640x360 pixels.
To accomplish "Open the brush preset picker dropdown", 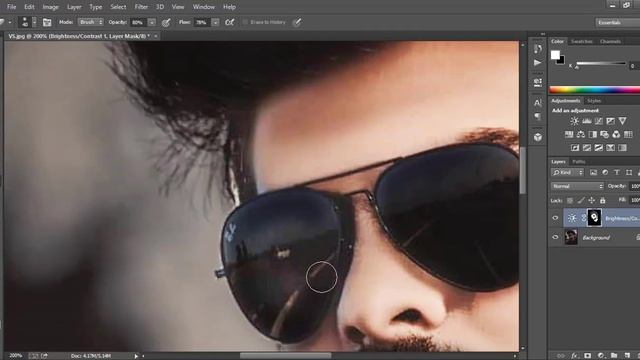I will (34, 22).
